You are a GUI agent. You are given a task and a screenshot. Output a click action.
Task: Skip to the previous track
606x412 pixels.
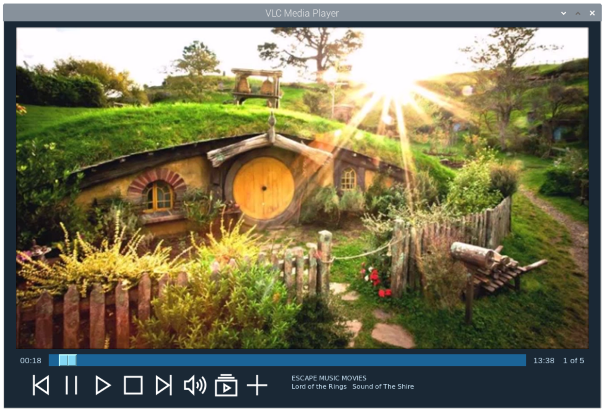[x=41, y=385]
